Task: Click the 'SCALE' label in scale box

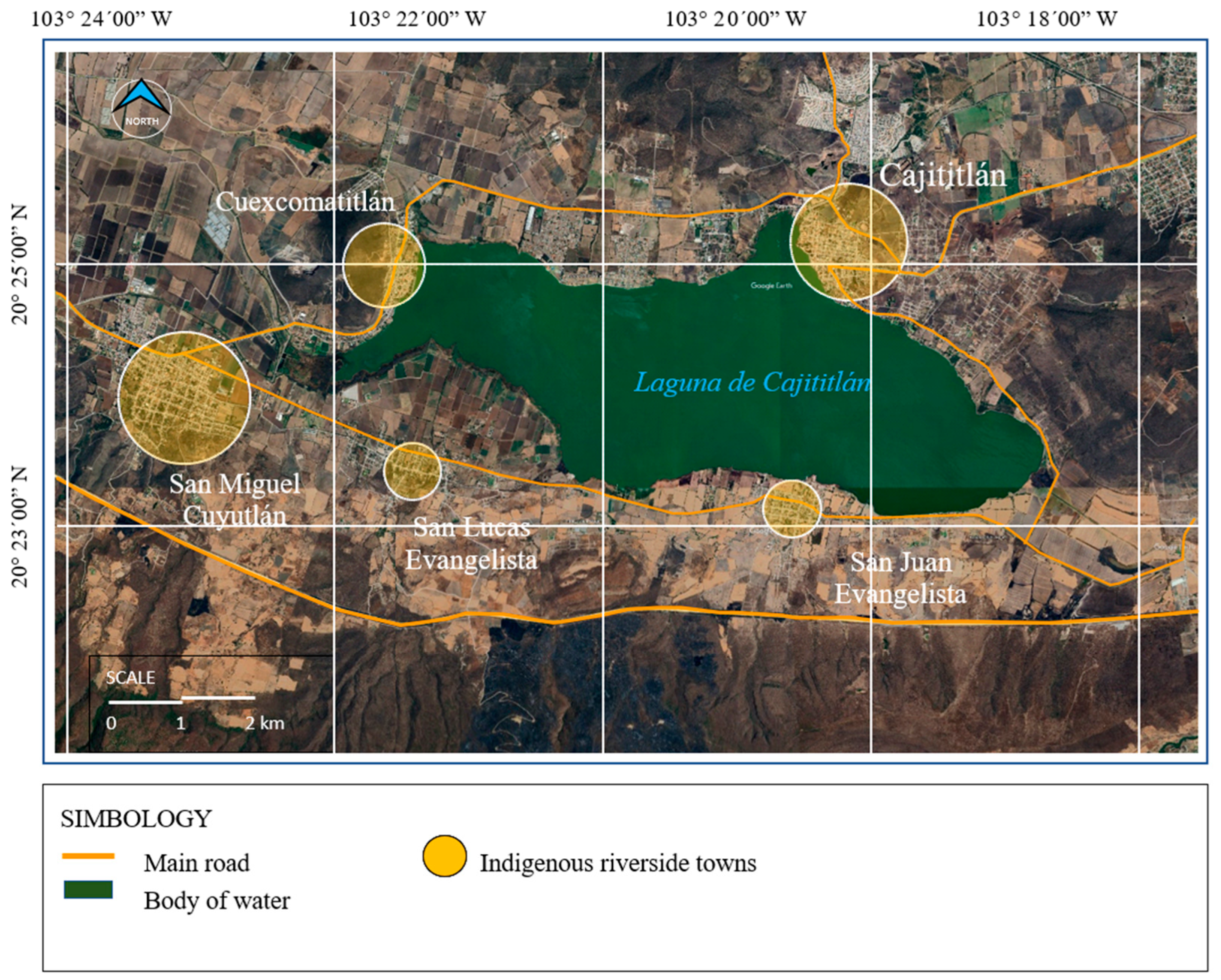Action: coord(130,678)
